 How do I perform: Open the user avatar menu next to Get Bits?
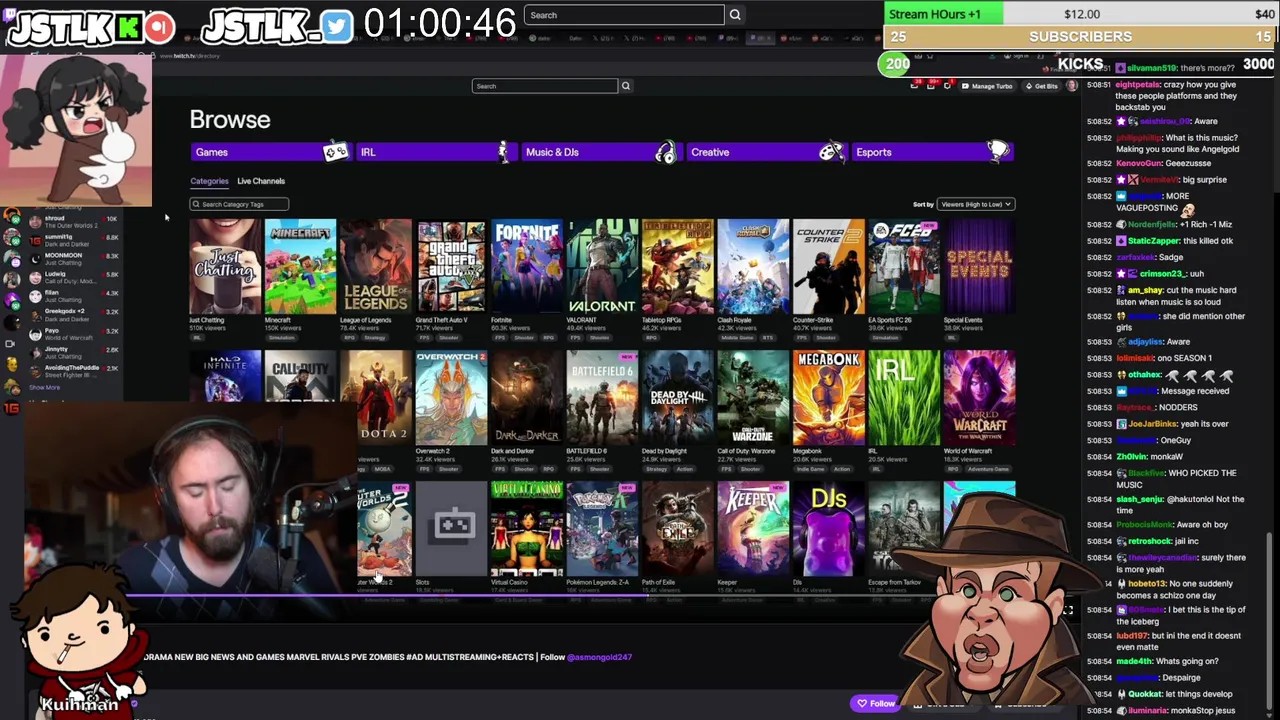pyautogui.click(x=1072, y=86)
